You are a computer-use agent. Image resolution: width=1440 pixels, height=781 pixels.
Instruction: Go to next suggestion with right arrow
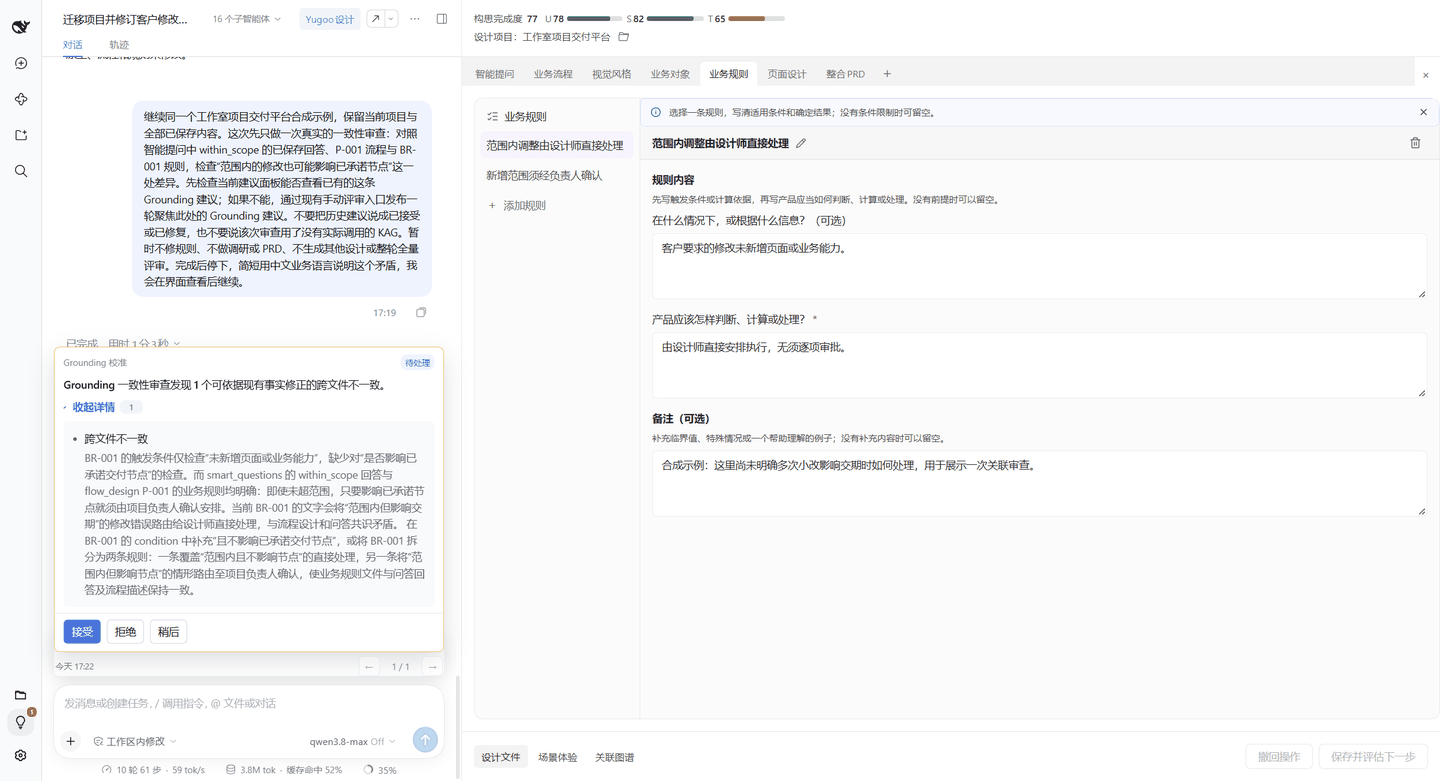432,666
